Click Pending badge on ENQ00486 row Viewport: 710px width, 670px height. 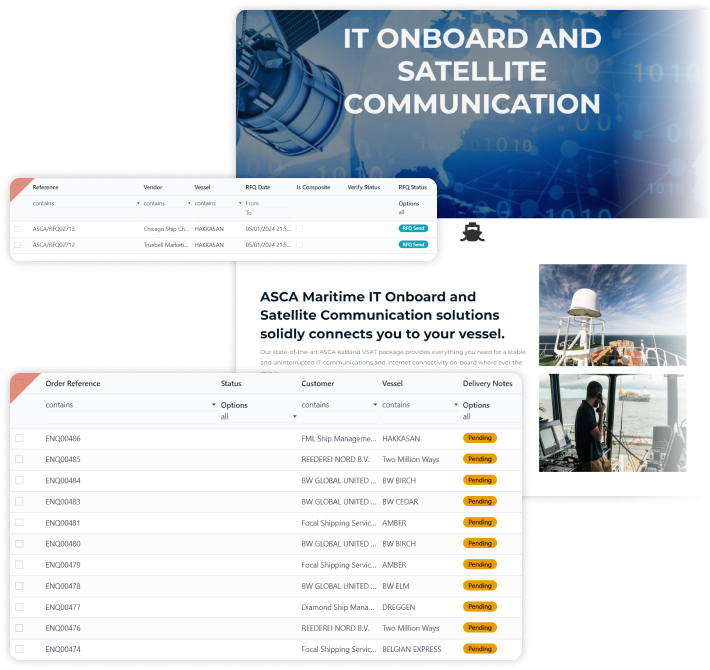tap(480, 438)
